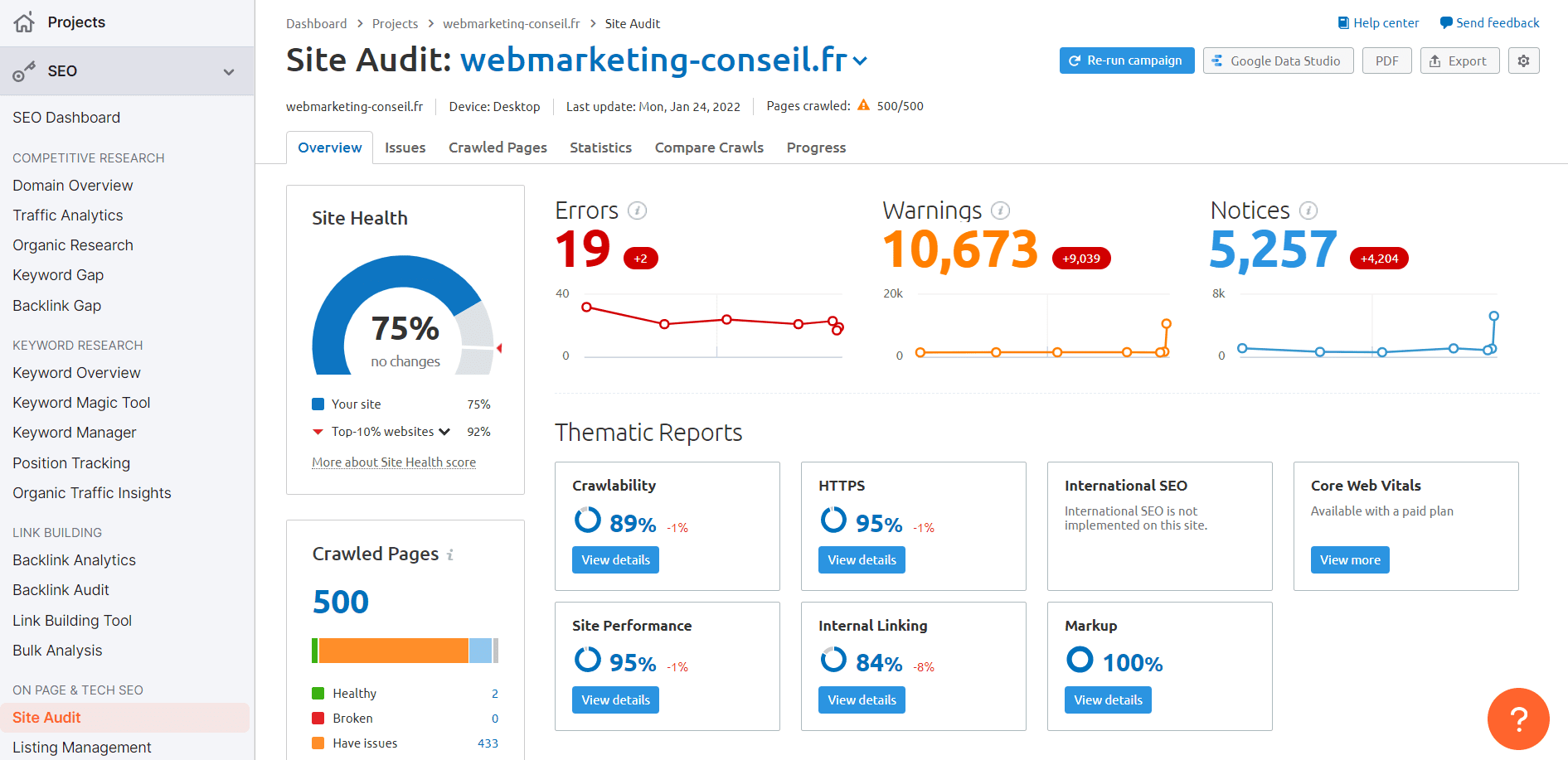The width and height of the screenshot is (1568, 760).
Task: Click View more for Core Web Vitals
Action: tap(1350, 560)
